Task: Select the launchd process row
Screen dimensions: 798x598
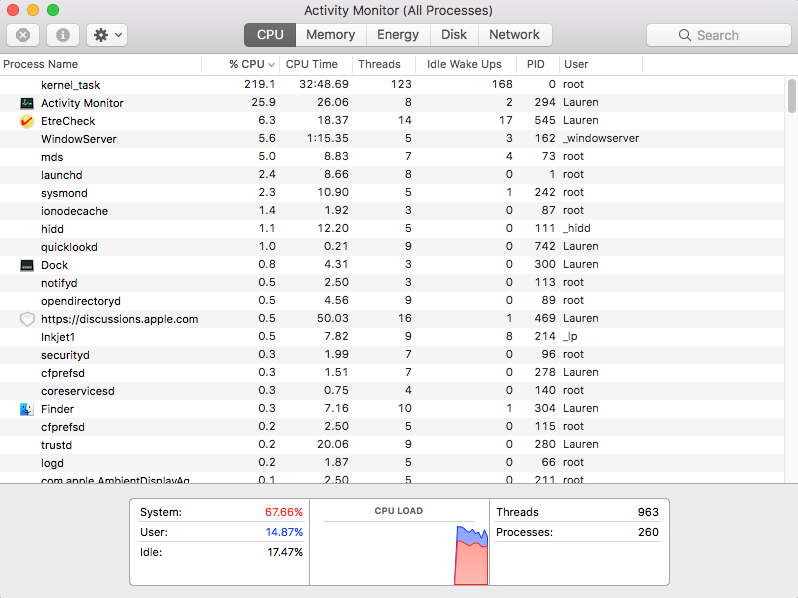Action: [392, 175]
